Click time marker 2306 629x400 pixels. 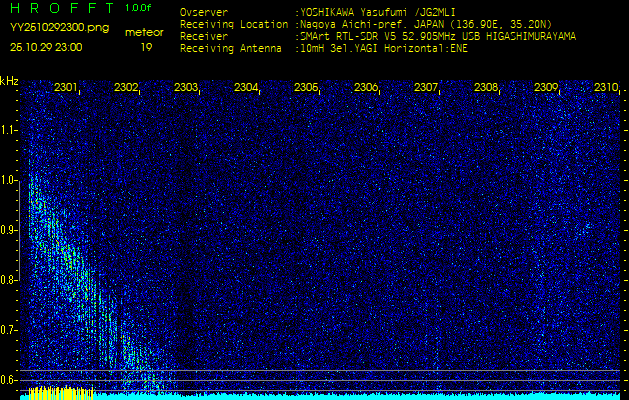365,87
